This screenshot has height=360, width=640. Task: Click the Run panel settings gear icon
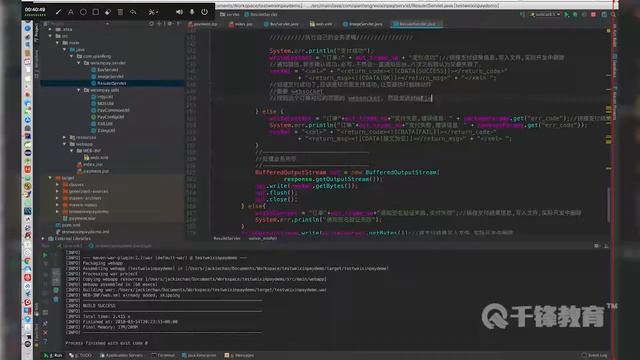(x=597, y=246)
